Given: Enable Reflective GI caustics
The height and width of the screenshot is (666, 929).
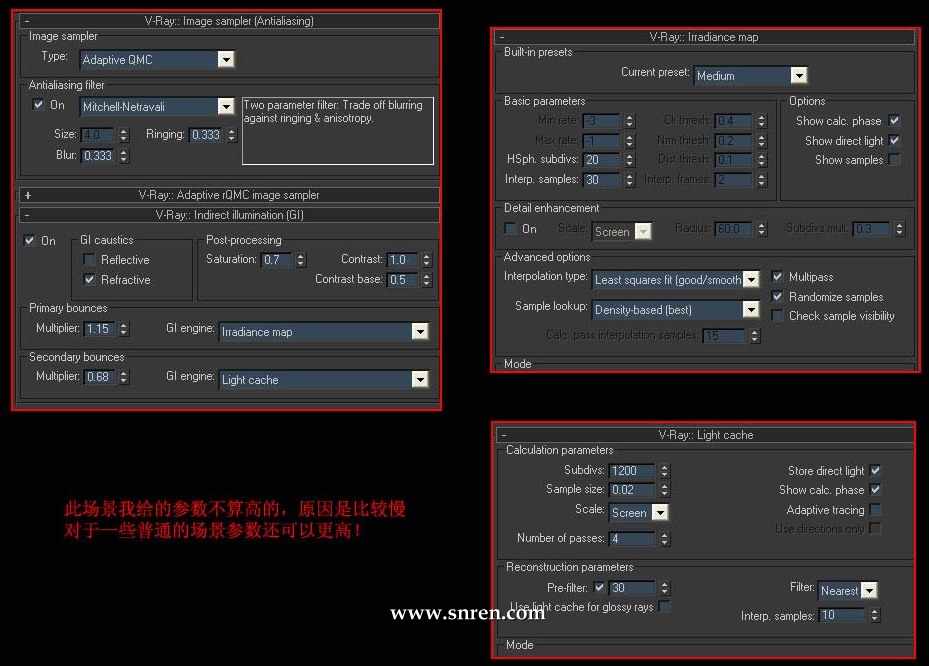Looking at the screenshot, I should click(89, 260).
